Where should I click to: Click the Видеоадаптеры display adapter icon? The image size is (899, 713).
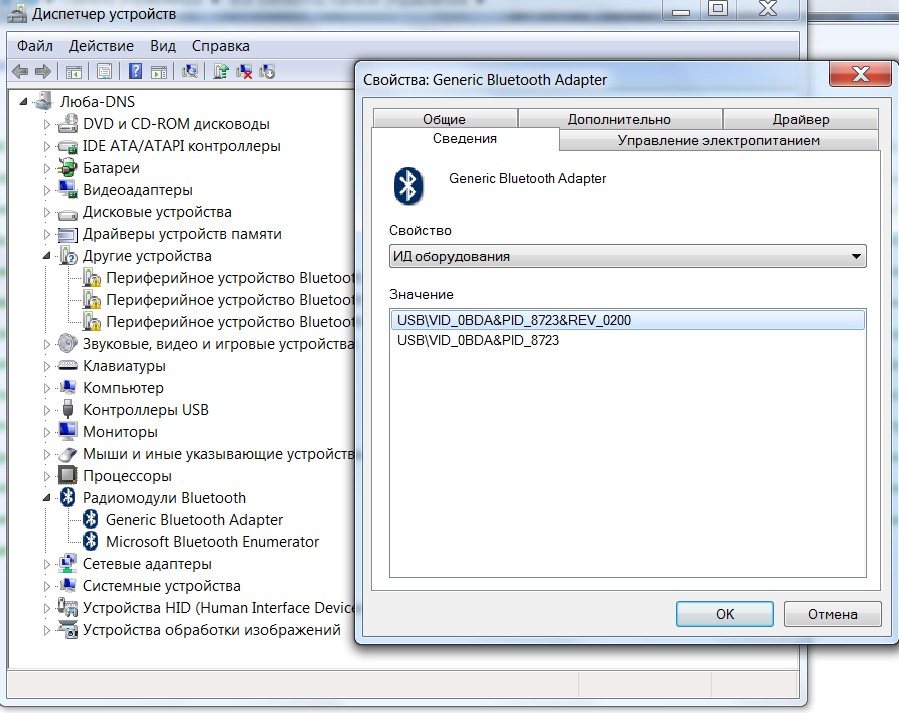click(x=68, y=189)
